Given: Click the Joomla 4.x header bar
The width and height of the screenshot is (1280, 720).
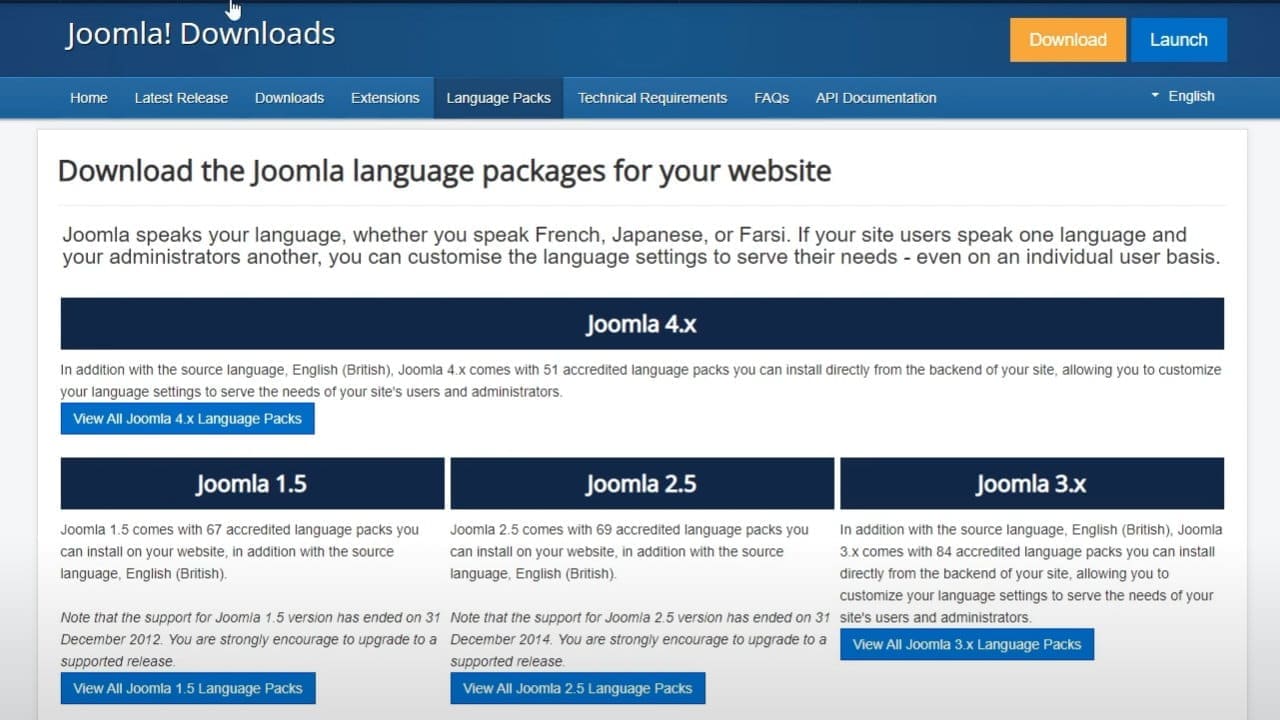Looking at the screenshot, I should click(x=642, y=324).
